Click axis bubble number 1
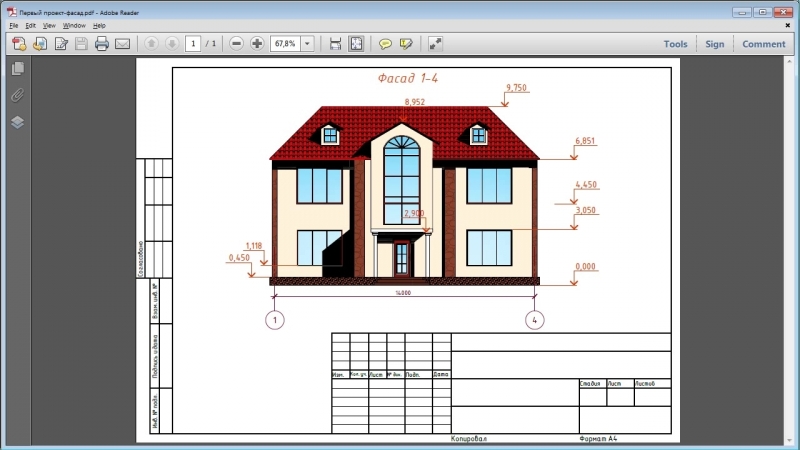The width and height of the screenshot is (800, 450). tap(275, 320)
